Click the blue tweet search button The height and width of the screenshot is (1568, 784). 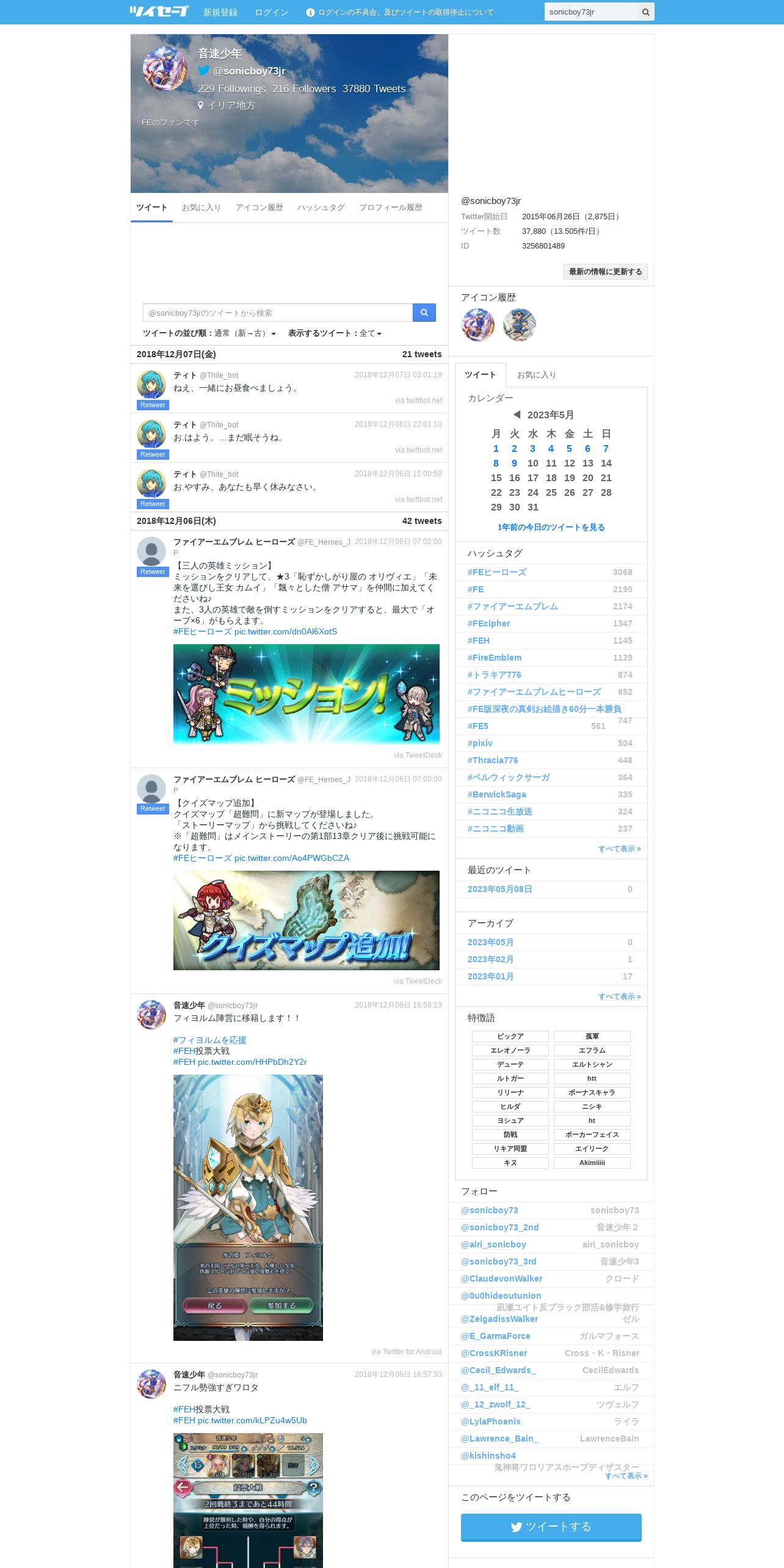point(424,313)
